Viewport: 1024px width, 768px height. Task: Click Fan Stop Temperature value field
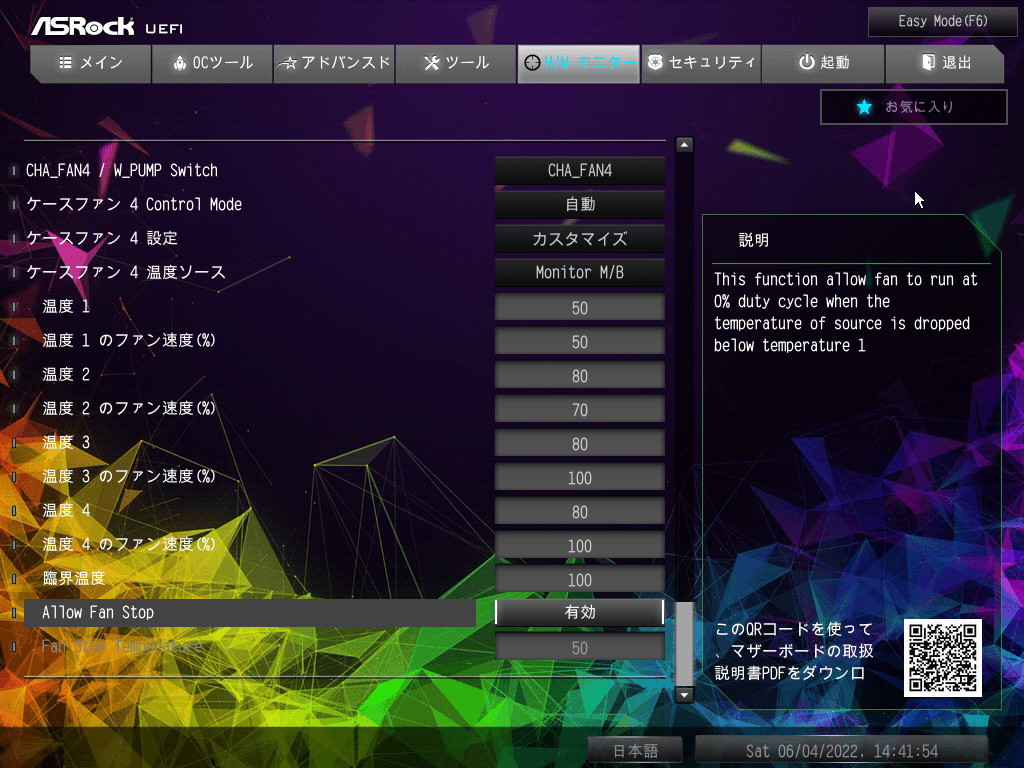pyautogui.click(x=579, y=648)
